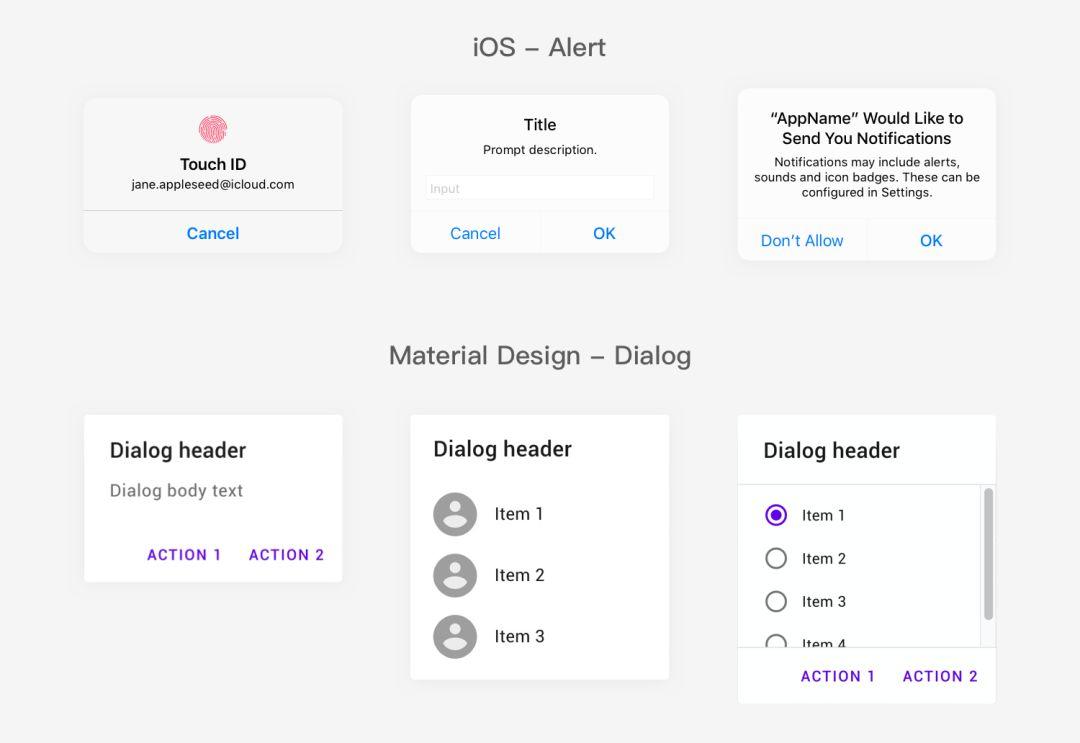
Task: Click ACTION 2 in the radio list dialog
Action: click(939, 676)
